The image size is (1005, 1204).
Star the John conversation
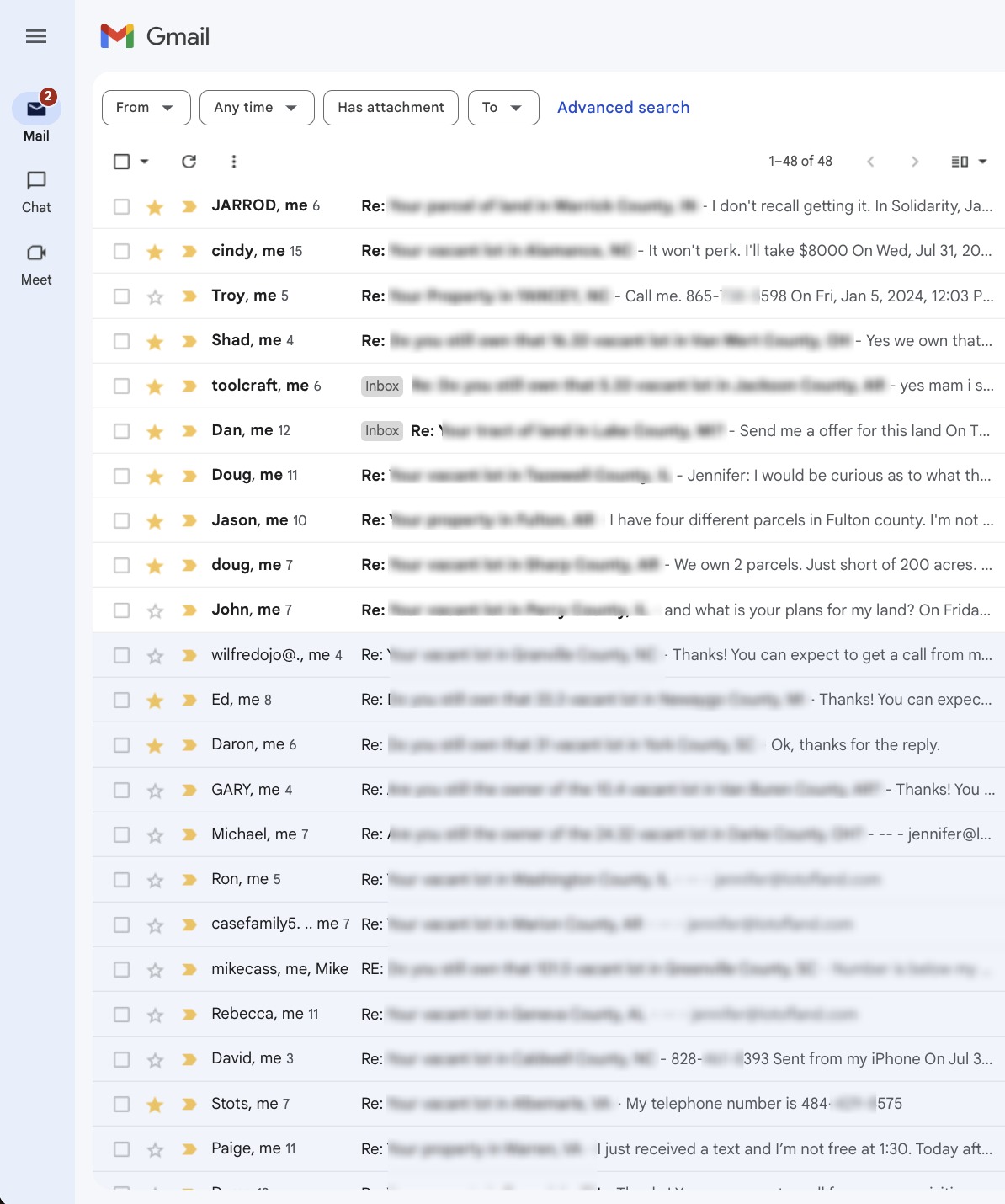pyautogui.click(x=155, y=610)
